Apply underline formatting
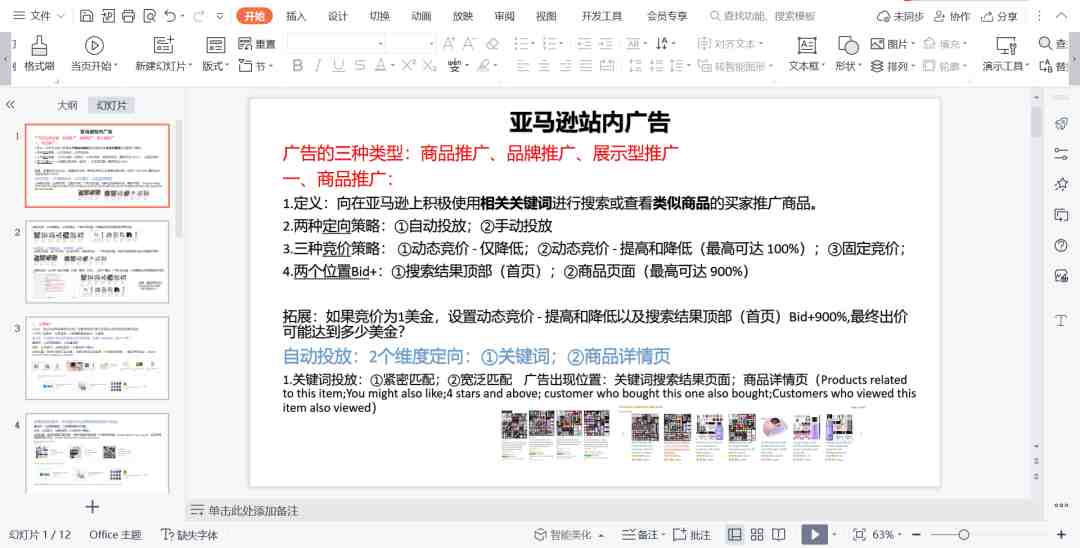 point(338,65)
